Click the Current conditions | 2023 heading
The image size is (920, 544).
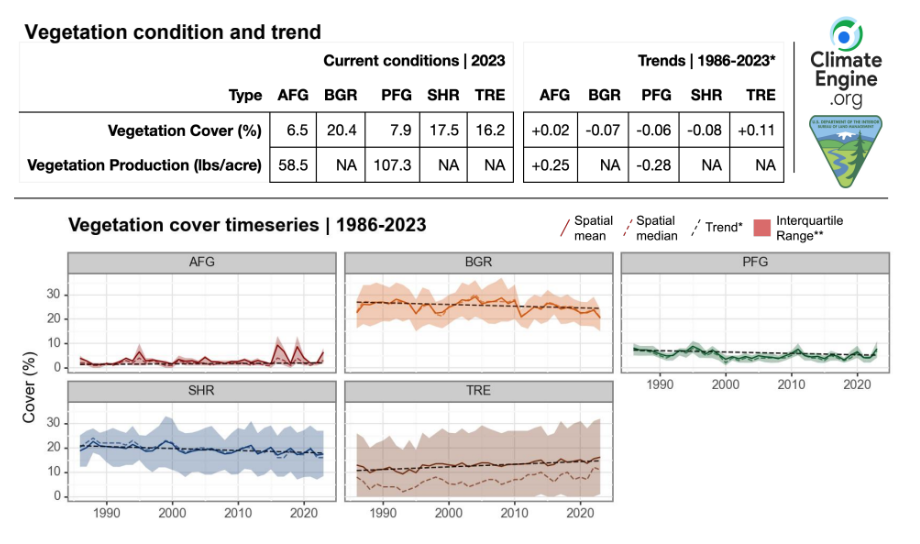tap(413, 61)
